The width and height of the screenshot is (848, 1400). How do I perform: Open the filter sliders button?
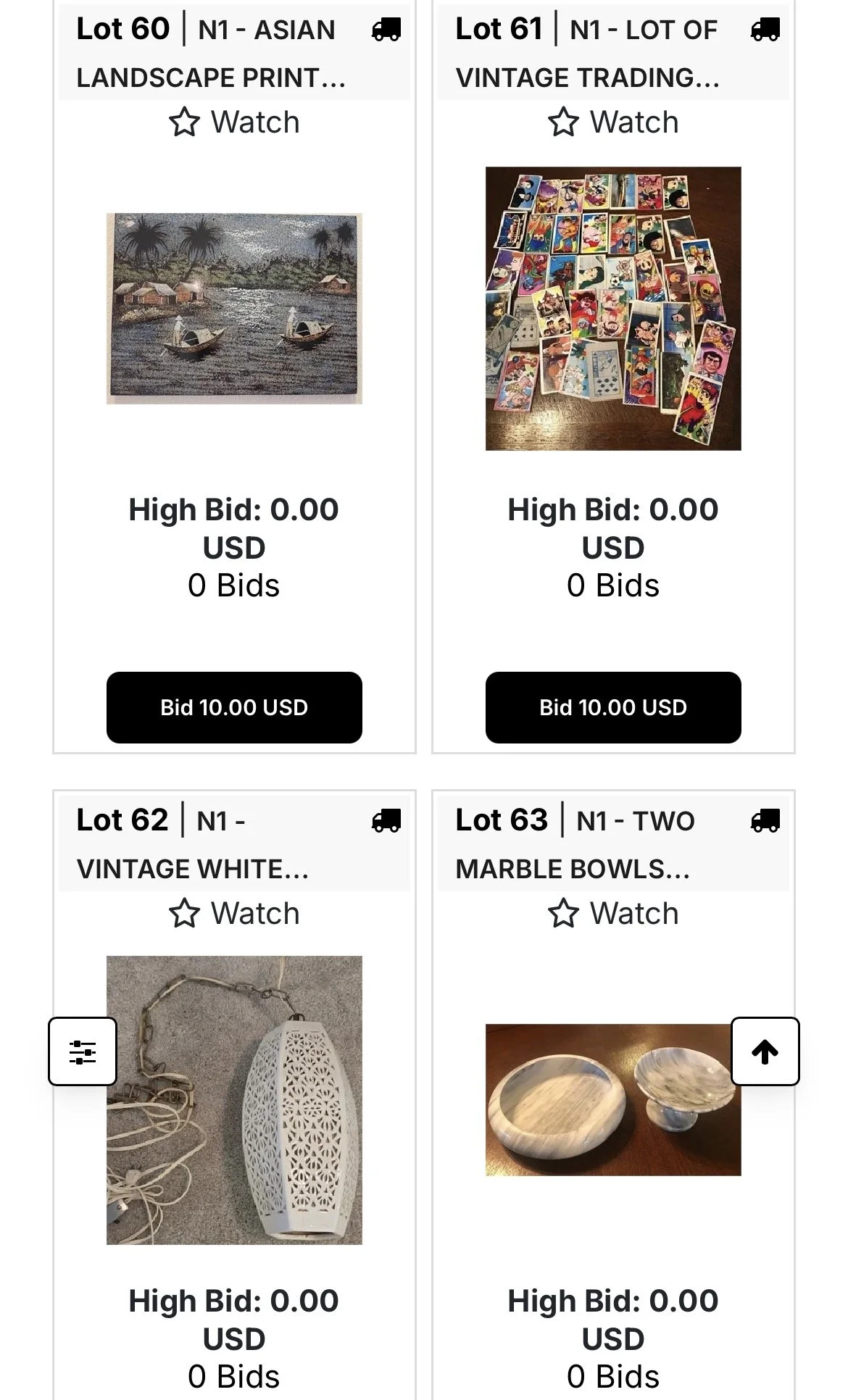[83, 1051]
